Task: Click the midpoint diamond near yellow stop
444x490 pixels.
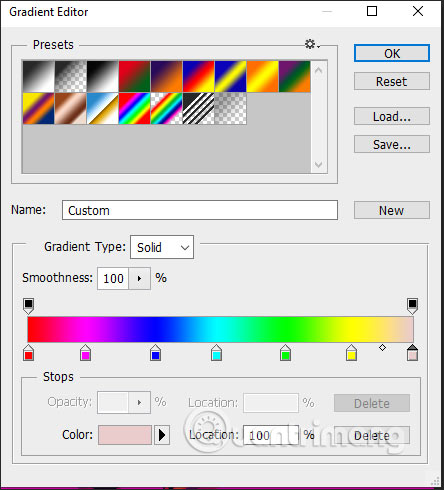Action: 382,348
